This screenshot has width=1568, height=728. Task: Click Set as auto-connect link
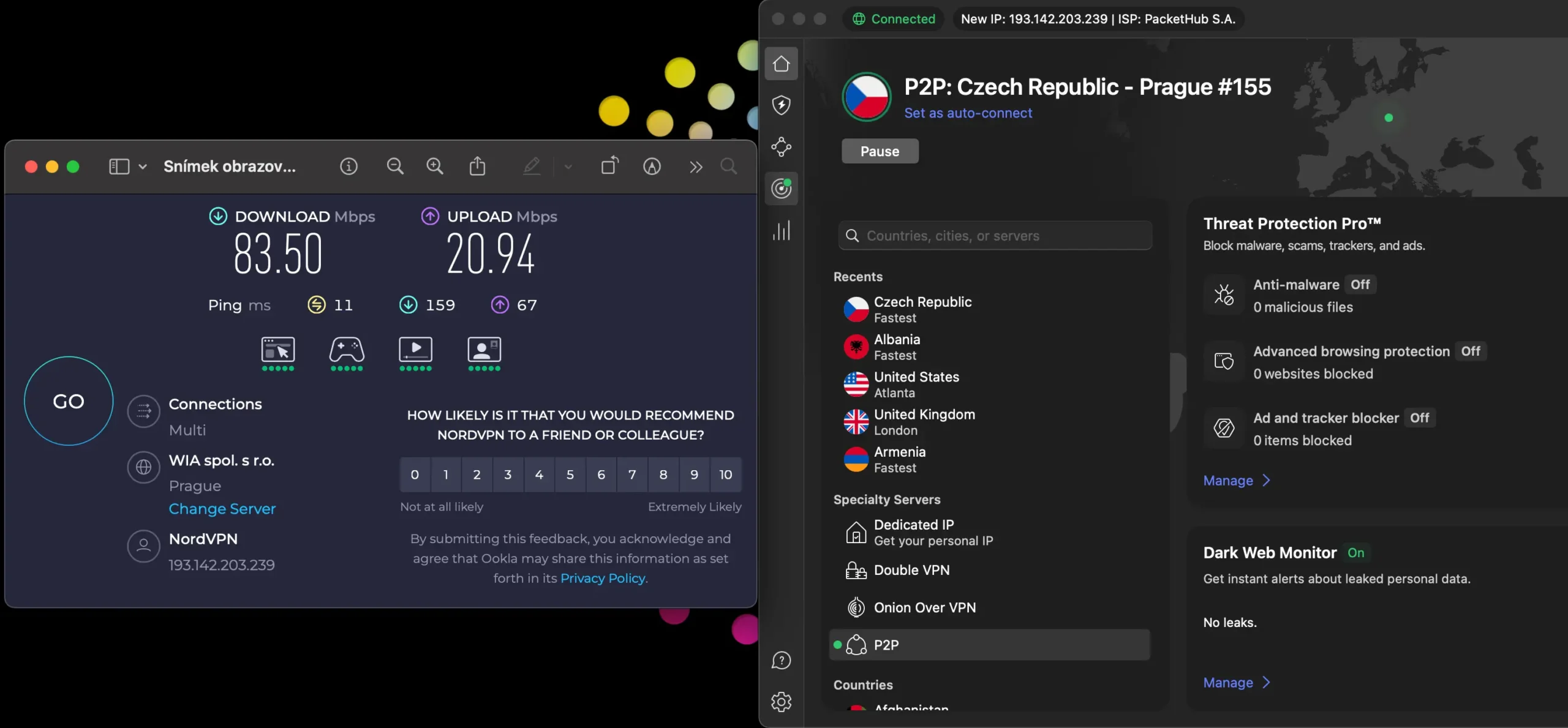coord(968,113)
